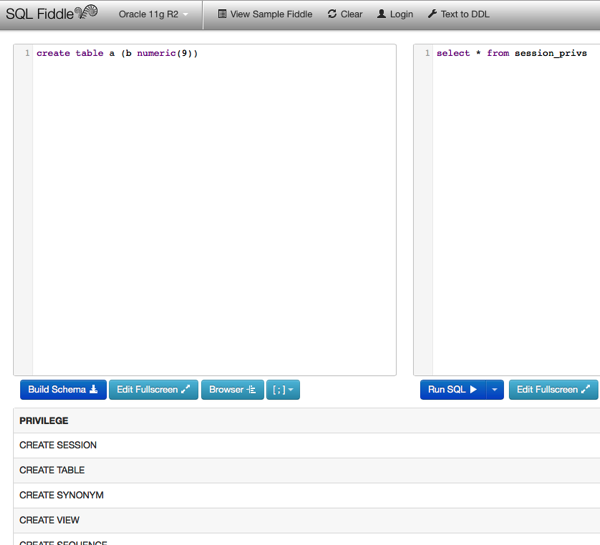
Task: Click into the query editor select statement
Action: [x=512, y=53]
